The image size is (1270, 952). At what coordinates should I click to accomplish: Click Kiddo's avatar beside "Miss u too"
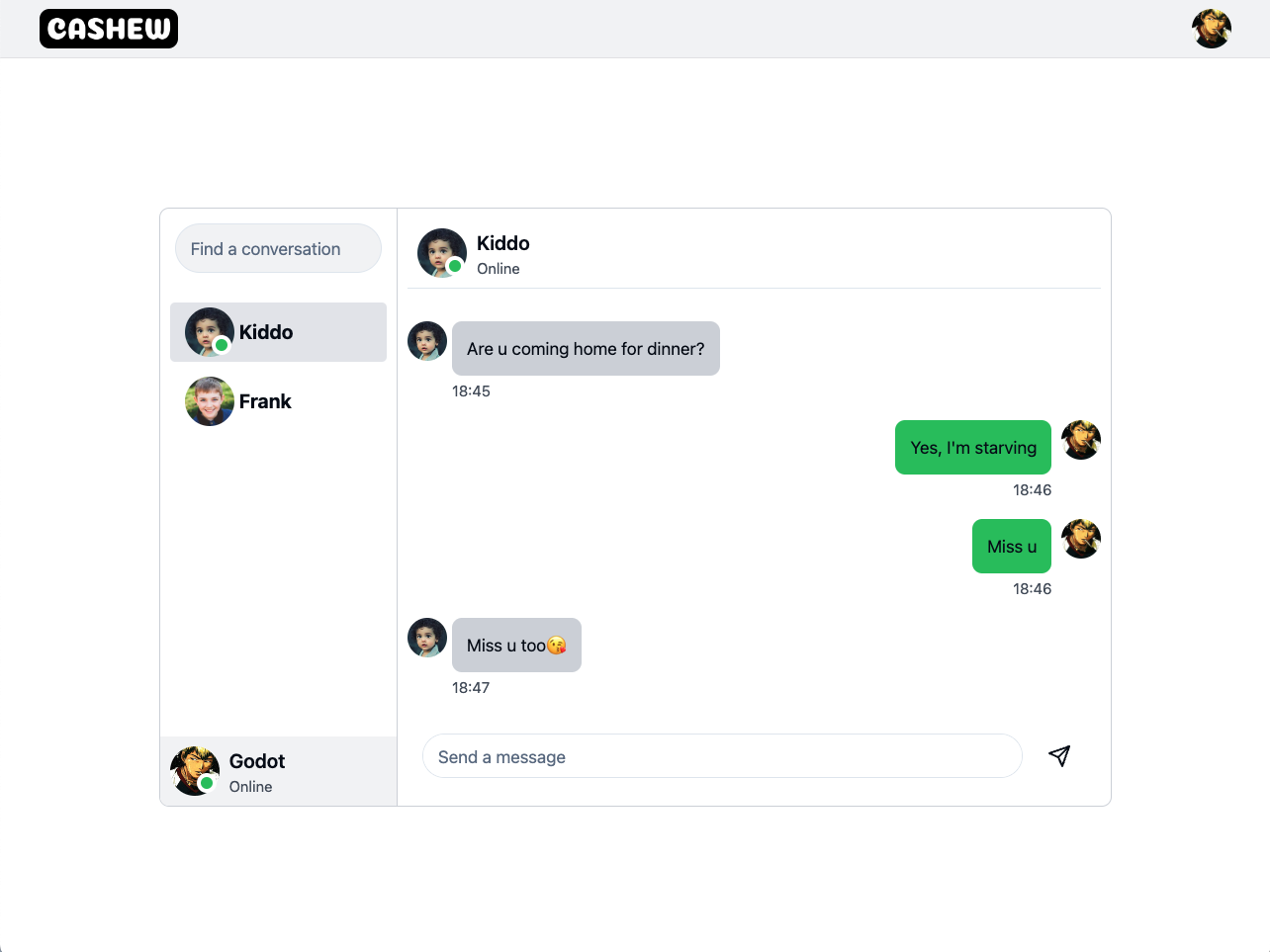coord(427,638)
